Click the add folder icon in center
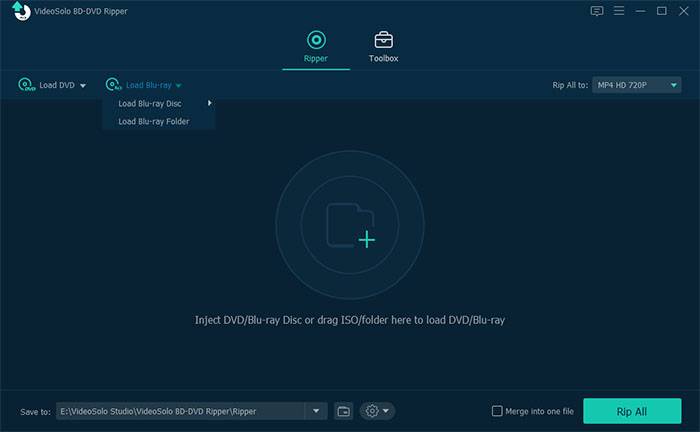Screen dimensions: 700x432 coord(350,226)
